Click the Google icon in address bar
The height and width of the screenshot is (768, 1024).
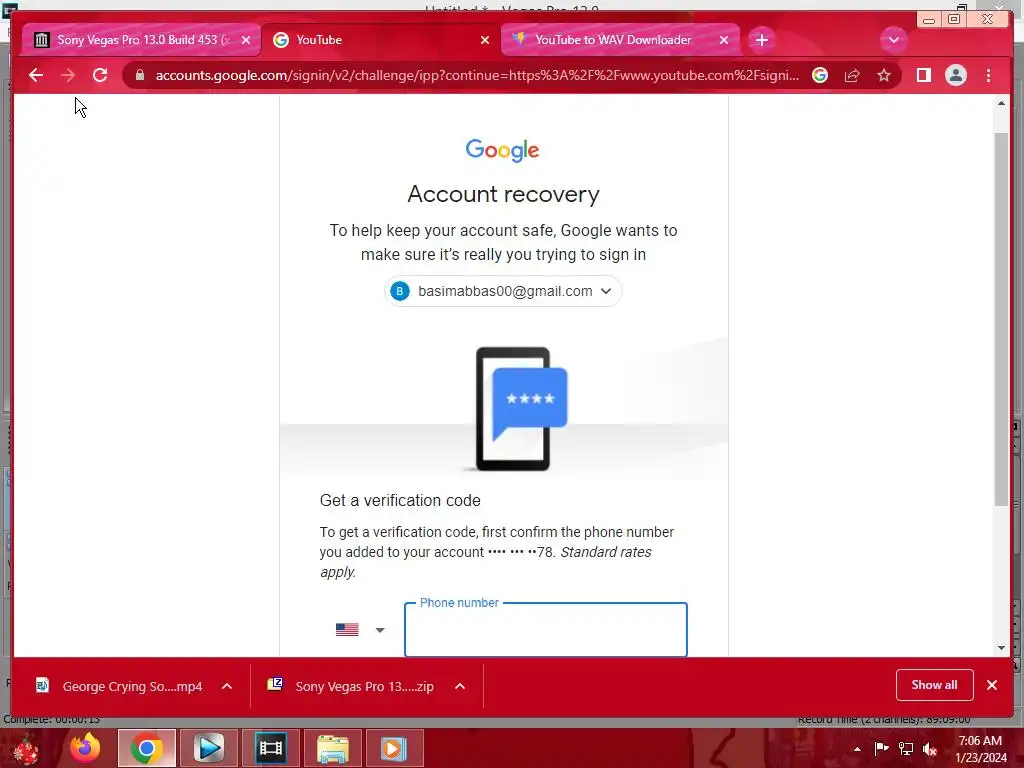pyautogui.click(x=820, y=75)
